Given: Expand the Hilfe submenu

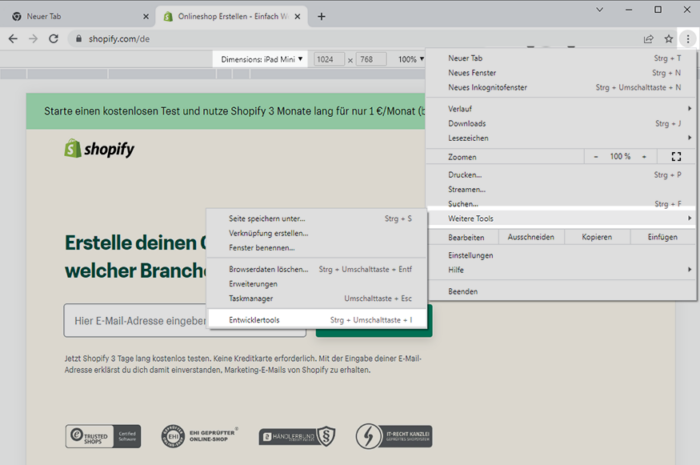Looking at the screenshot, I should [562, 270].
